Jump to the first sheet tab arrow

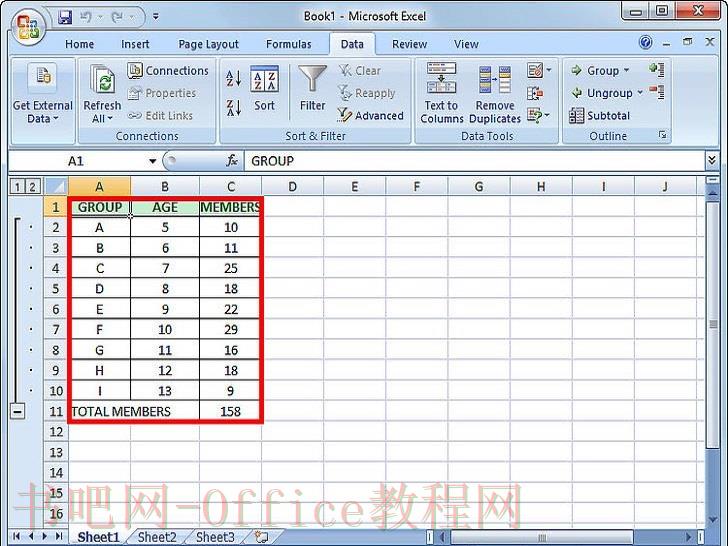[x=16, y=537]
